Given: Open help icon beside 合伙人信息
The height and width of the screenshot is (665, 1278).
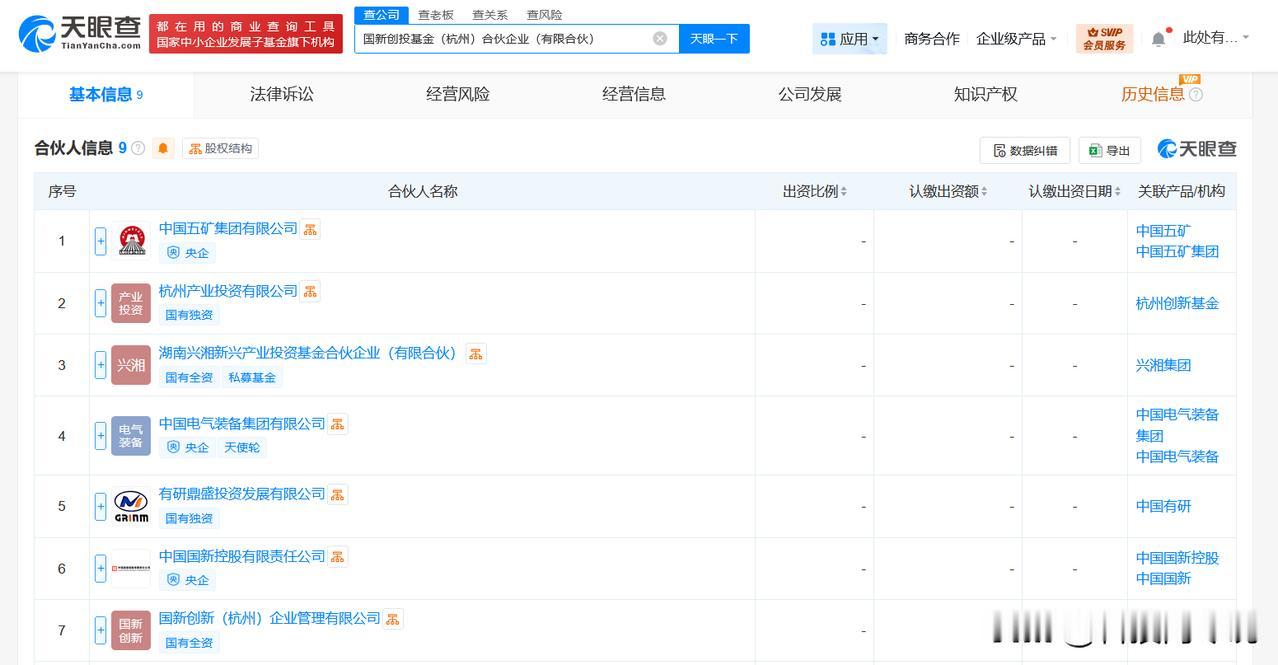Looking at the screenshot, I should 138,148.
